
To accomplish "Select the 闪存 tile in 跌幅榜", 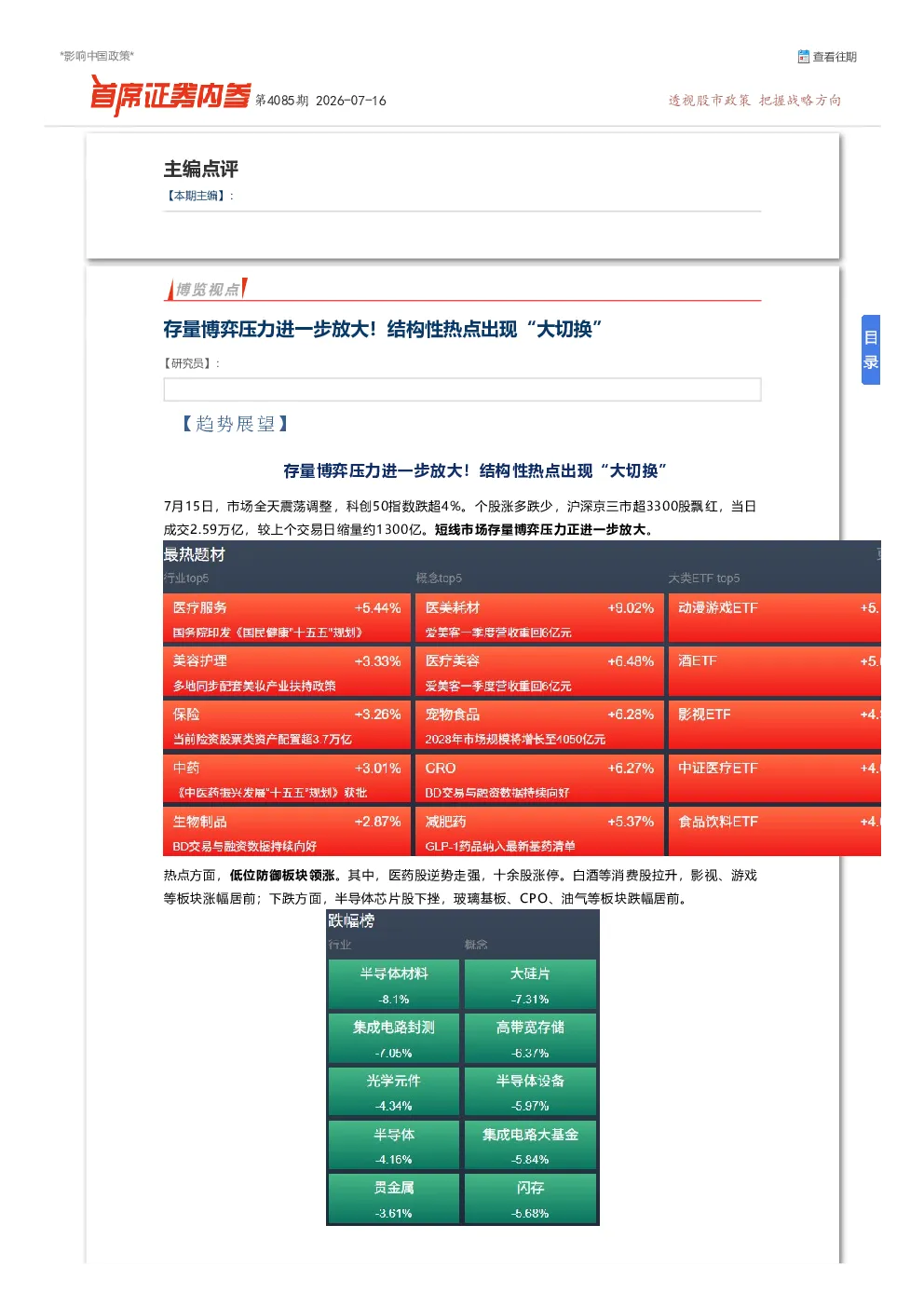I will (530, 1199).
